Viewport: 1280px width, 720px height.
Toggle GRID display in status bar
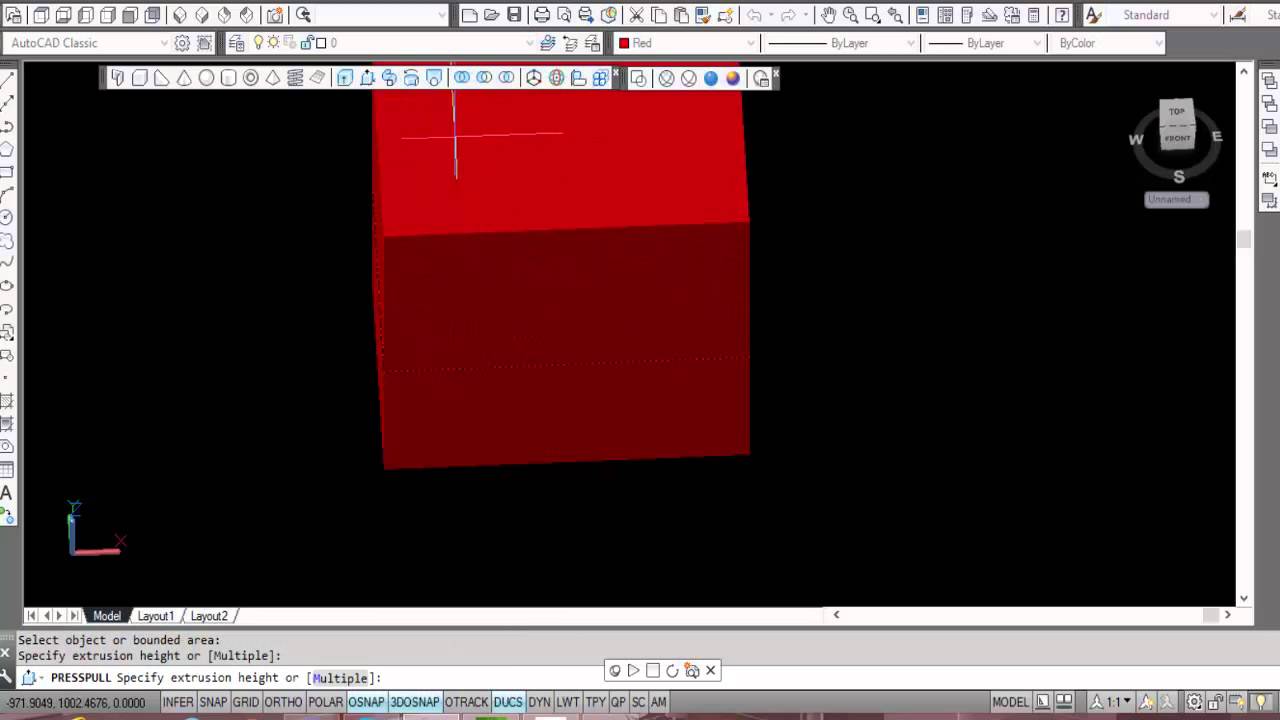[246, 702]
